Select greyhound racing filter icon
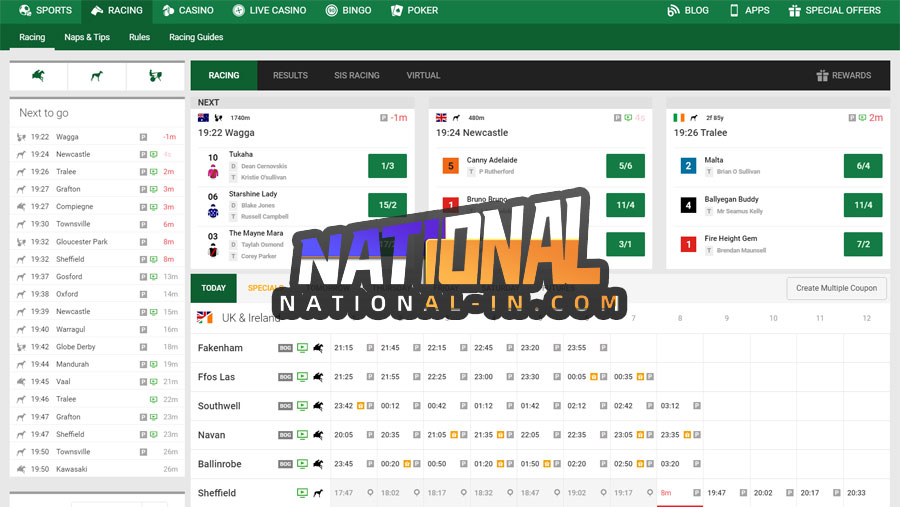This screenshot has height=507, width=900. [x=96, y=76]
